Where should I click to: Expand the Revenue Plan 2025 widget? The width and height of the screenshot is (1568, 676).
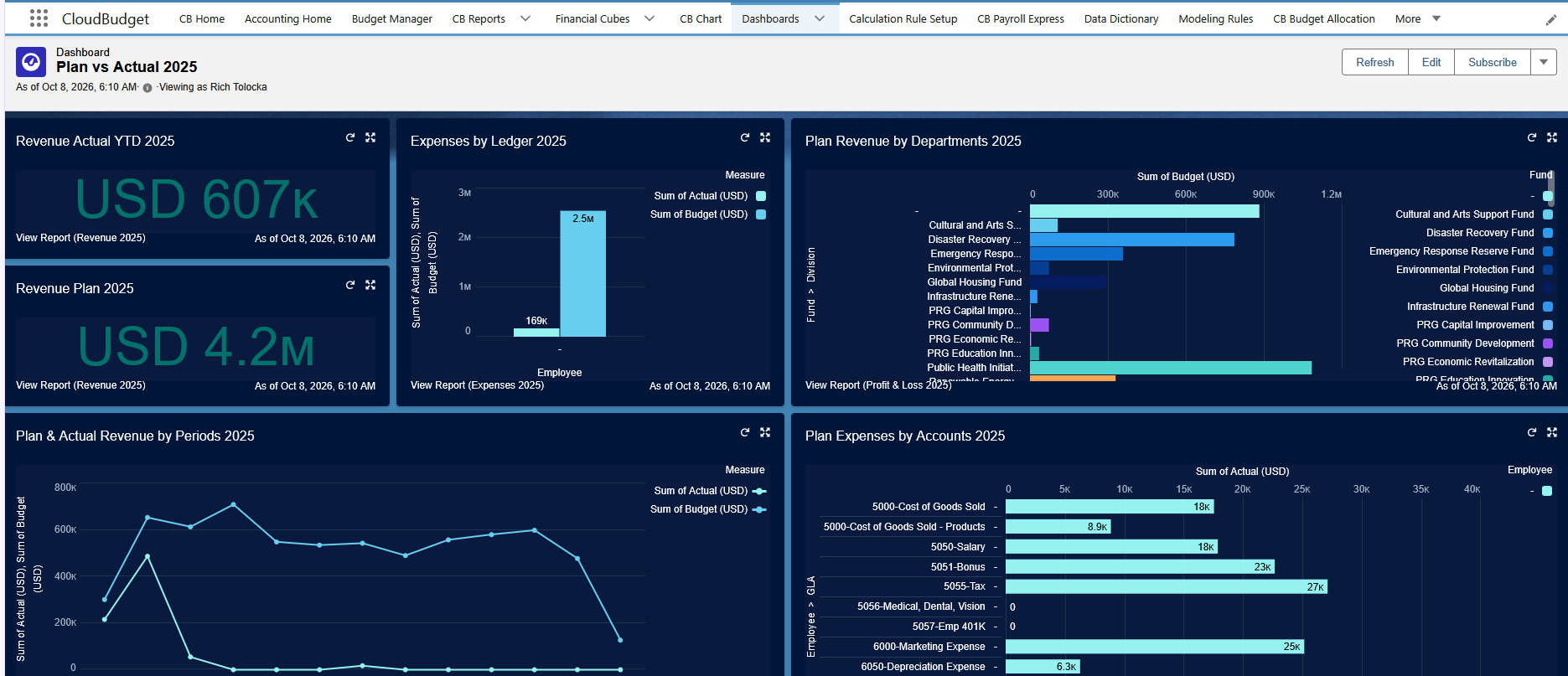tap(370, 285)
